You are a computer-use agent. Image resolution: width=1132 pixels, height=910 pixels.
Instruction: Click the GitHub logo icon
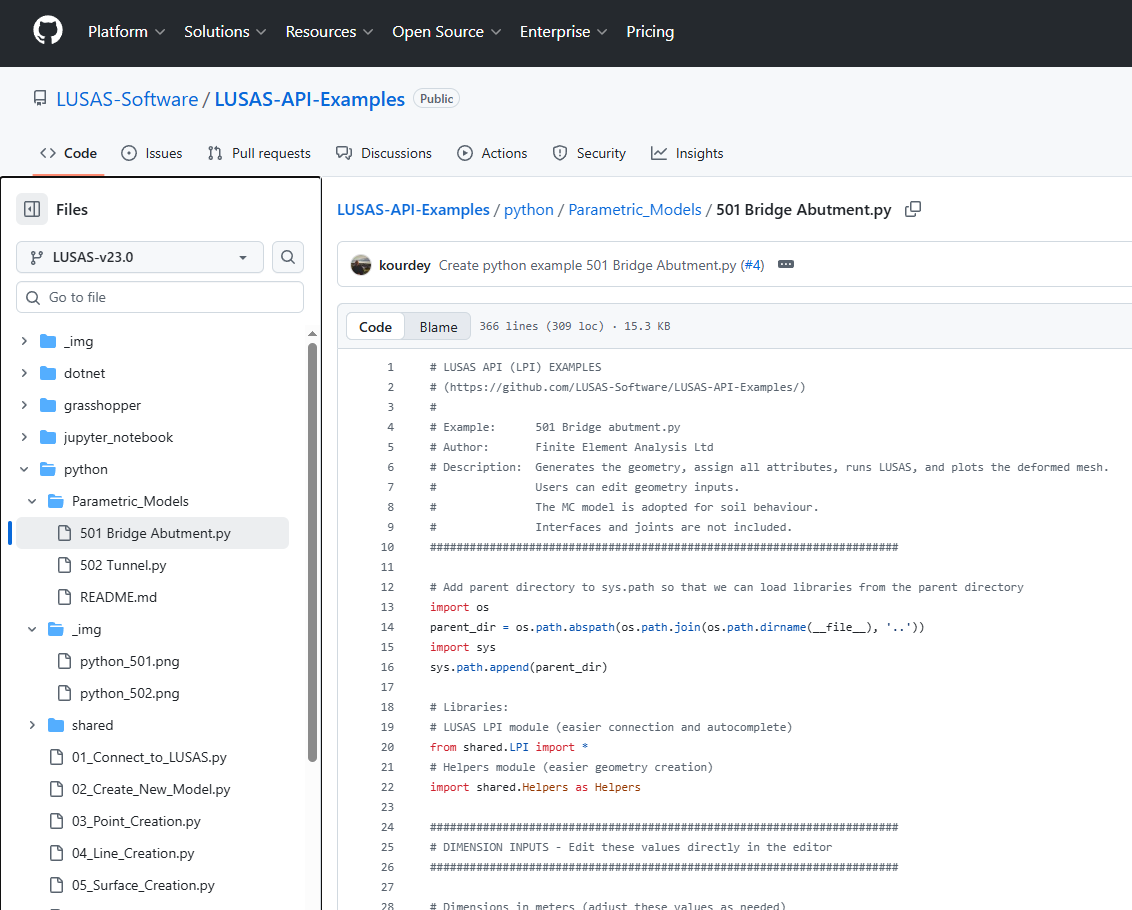tap(48, 31)
